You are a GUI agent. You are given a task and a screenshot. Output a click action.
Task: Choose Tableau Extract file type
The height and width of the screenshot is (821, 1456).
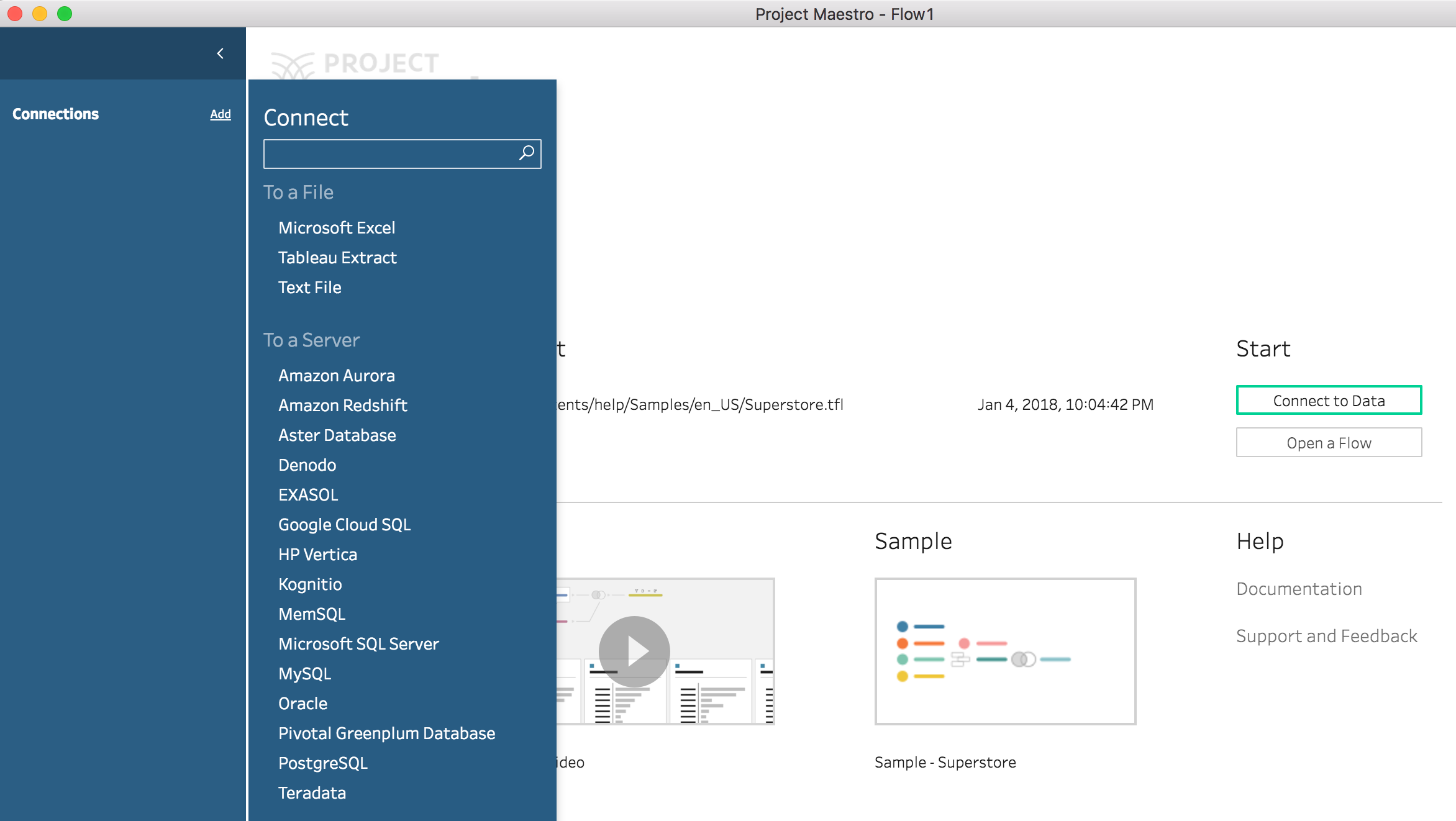click(x=337, y=258)
